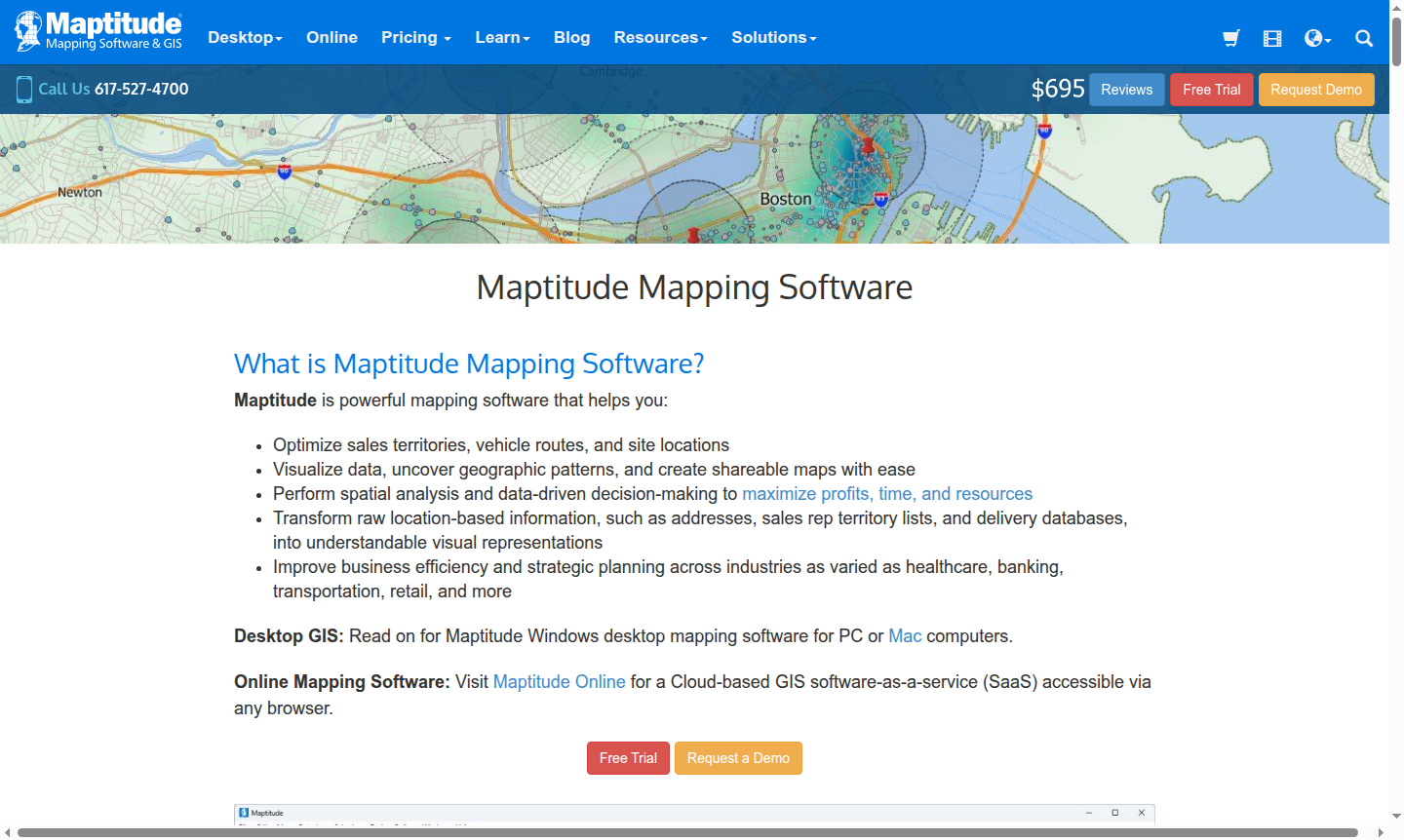The height and width of the screenshot is (840, 1404).
Task: Click the Request Demo button
Action: pyautogui.click(x=1316, y=89)
